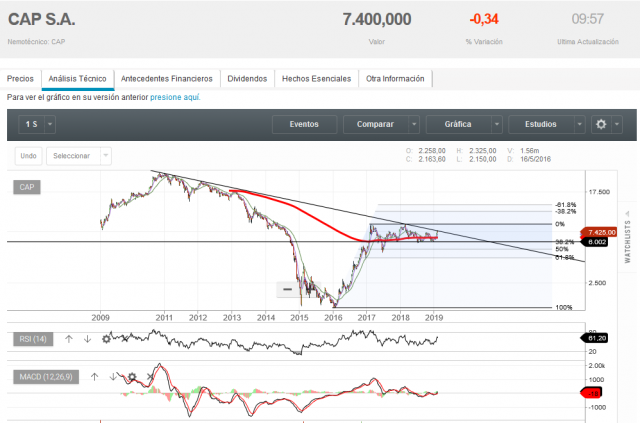Click the CAP series label
640x423 pixels.
[27, 187]
